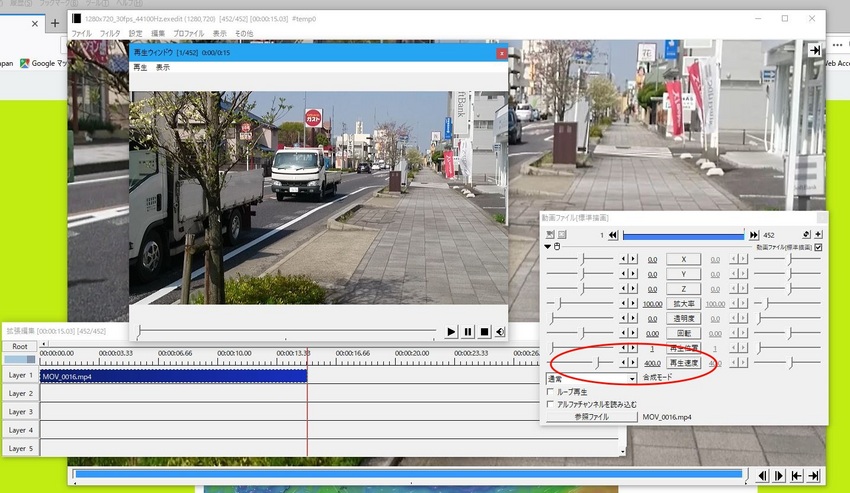This screenshot has height=493, width=850.
Task: Stop playback with the square icon
Action: click(x=484, y=331)
